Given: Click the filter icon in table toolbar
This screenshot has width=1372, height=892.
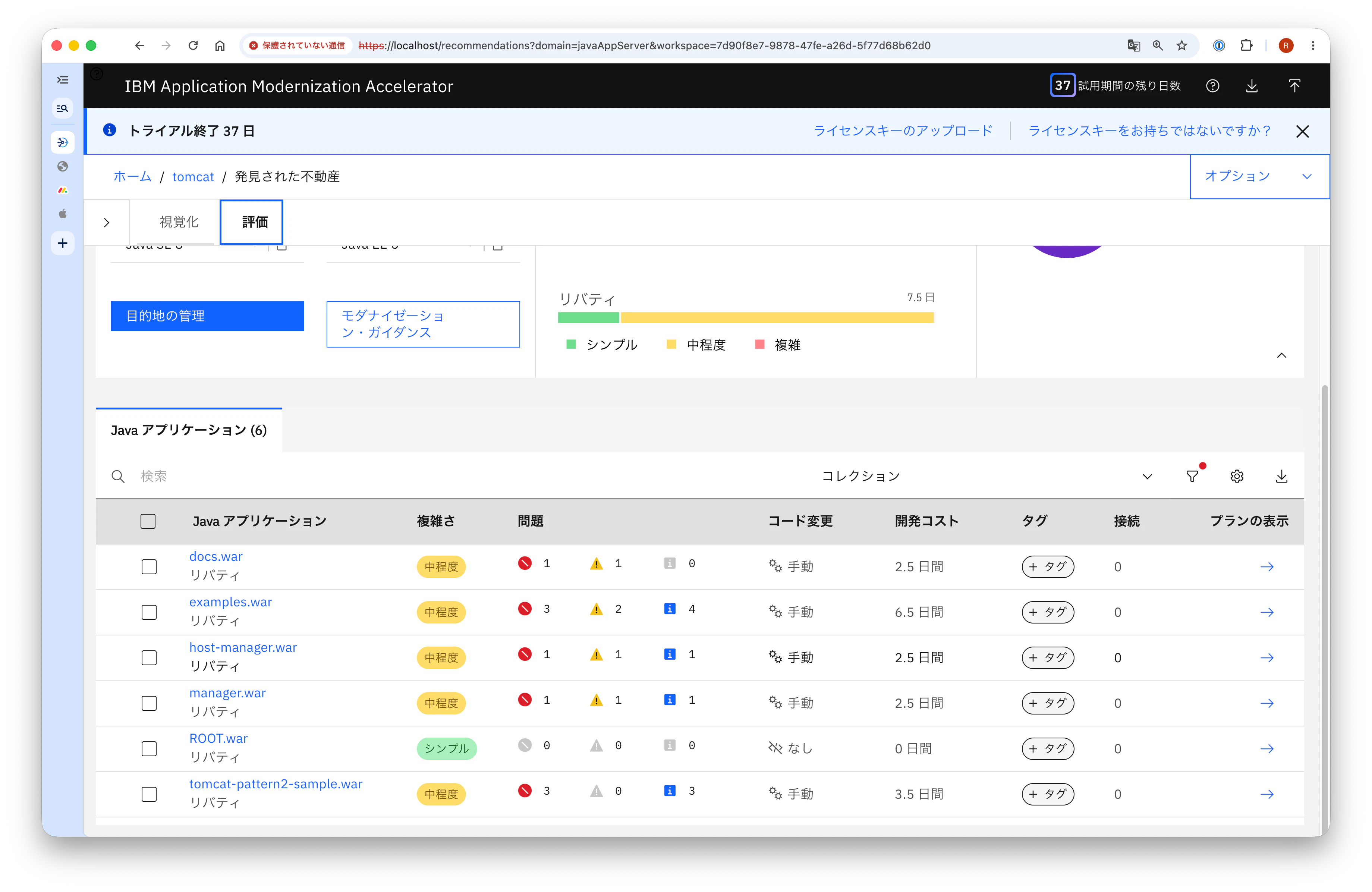Looking at the screenshot, I should pyautogui.click(x=1192, y=476).
